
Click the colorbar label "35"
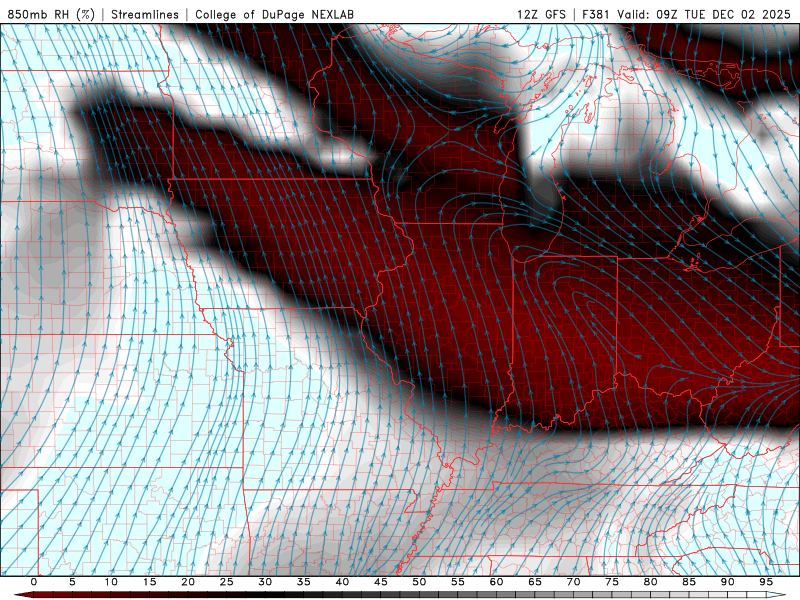click(x=304, y=582)
